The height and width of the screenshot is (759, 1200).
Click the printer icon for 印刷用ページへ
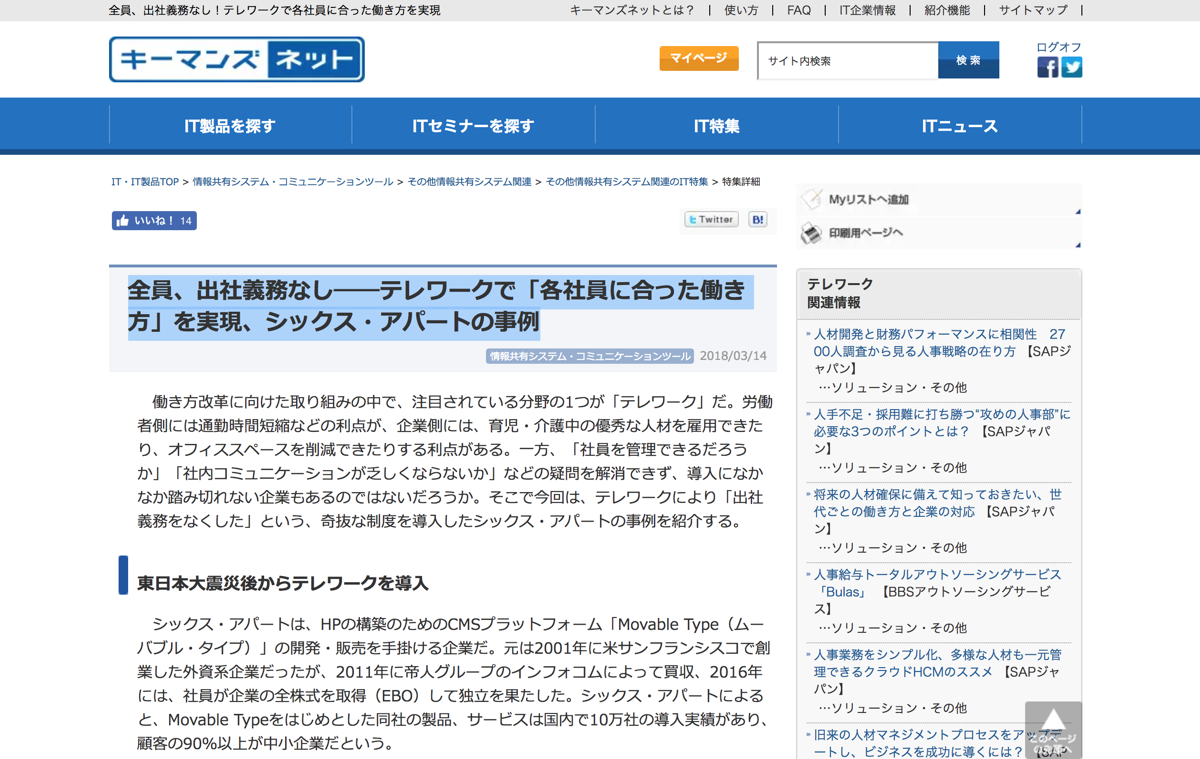tap(811, 233)
